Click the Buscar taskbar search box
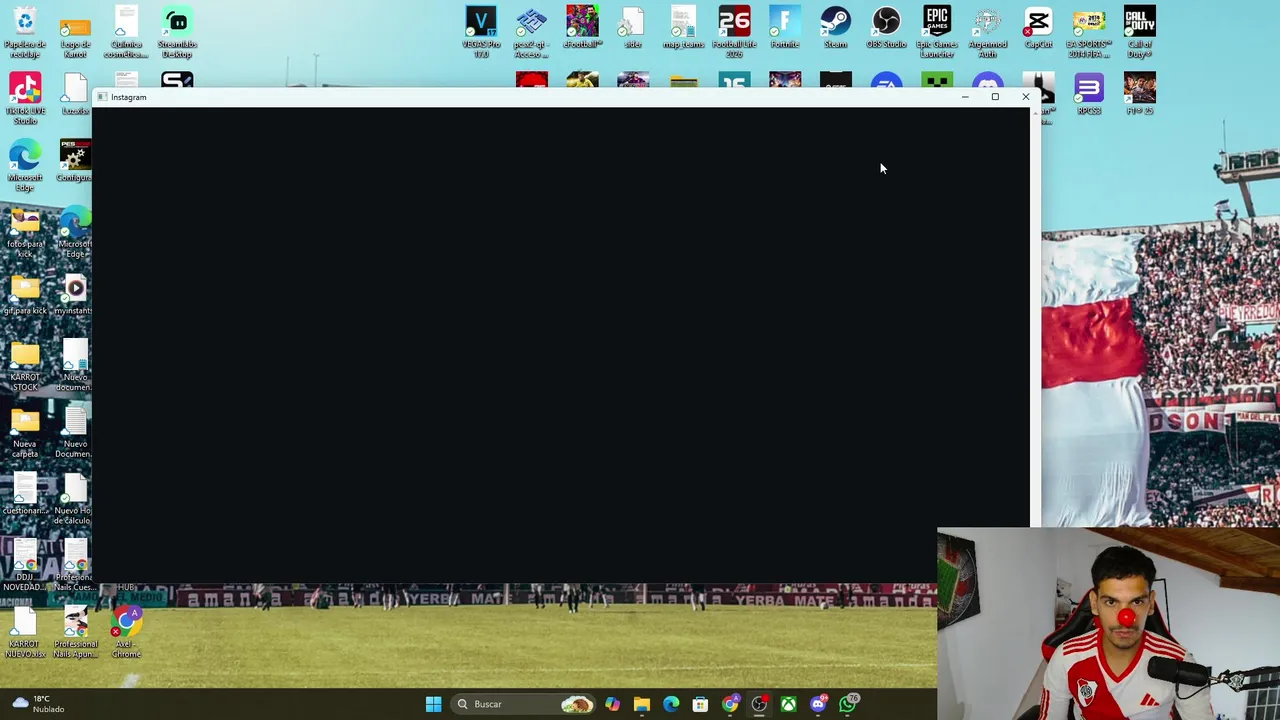This screenshot has width=1280, height=720. (x=523, y=704)
